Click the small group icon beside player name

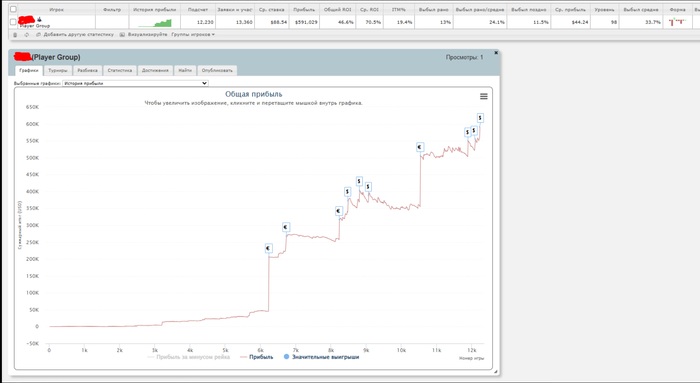39,19
